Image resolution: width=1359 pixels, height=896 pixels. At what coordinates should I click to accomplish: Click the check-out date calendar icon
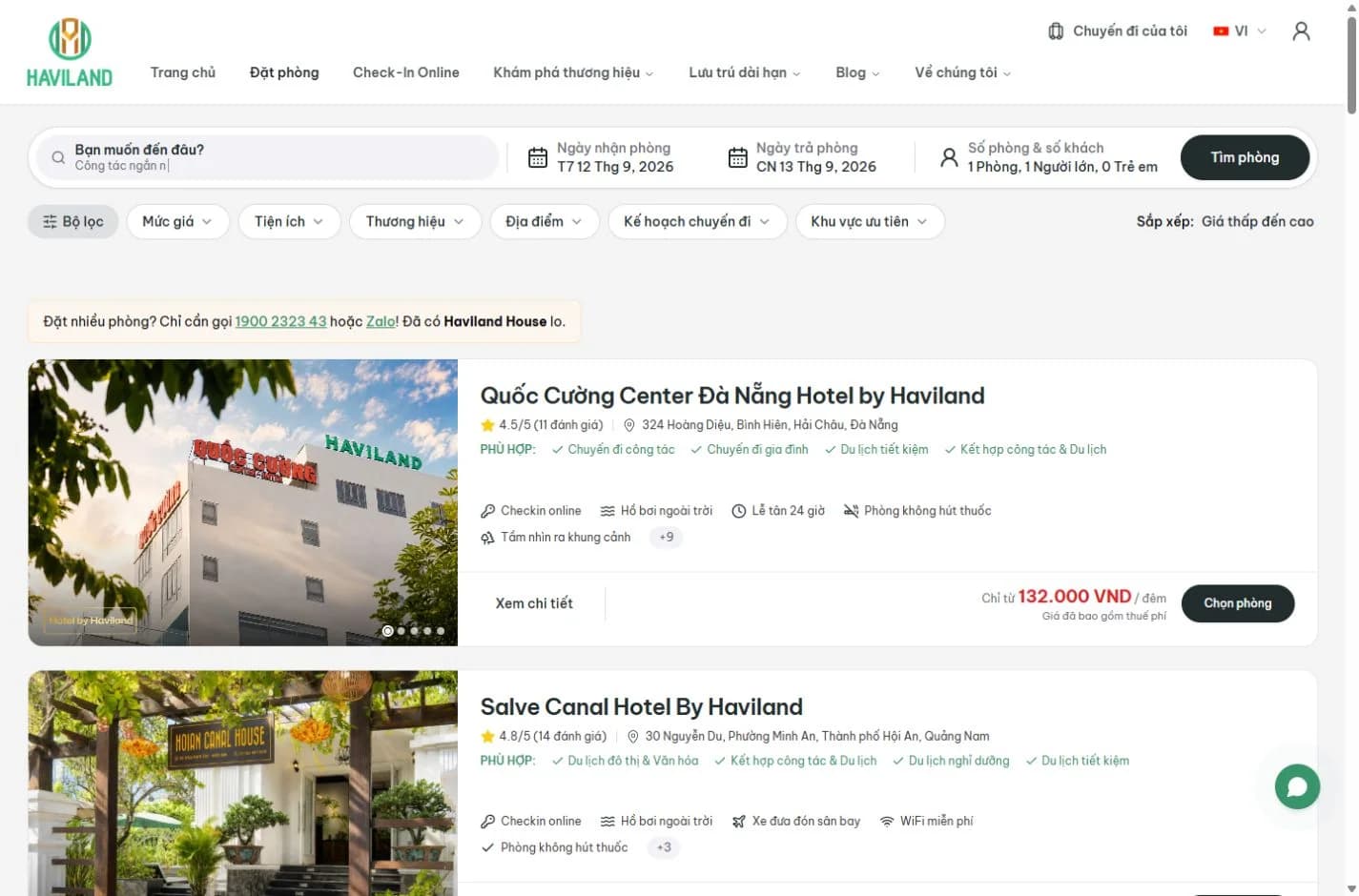[x=737, y=157]
